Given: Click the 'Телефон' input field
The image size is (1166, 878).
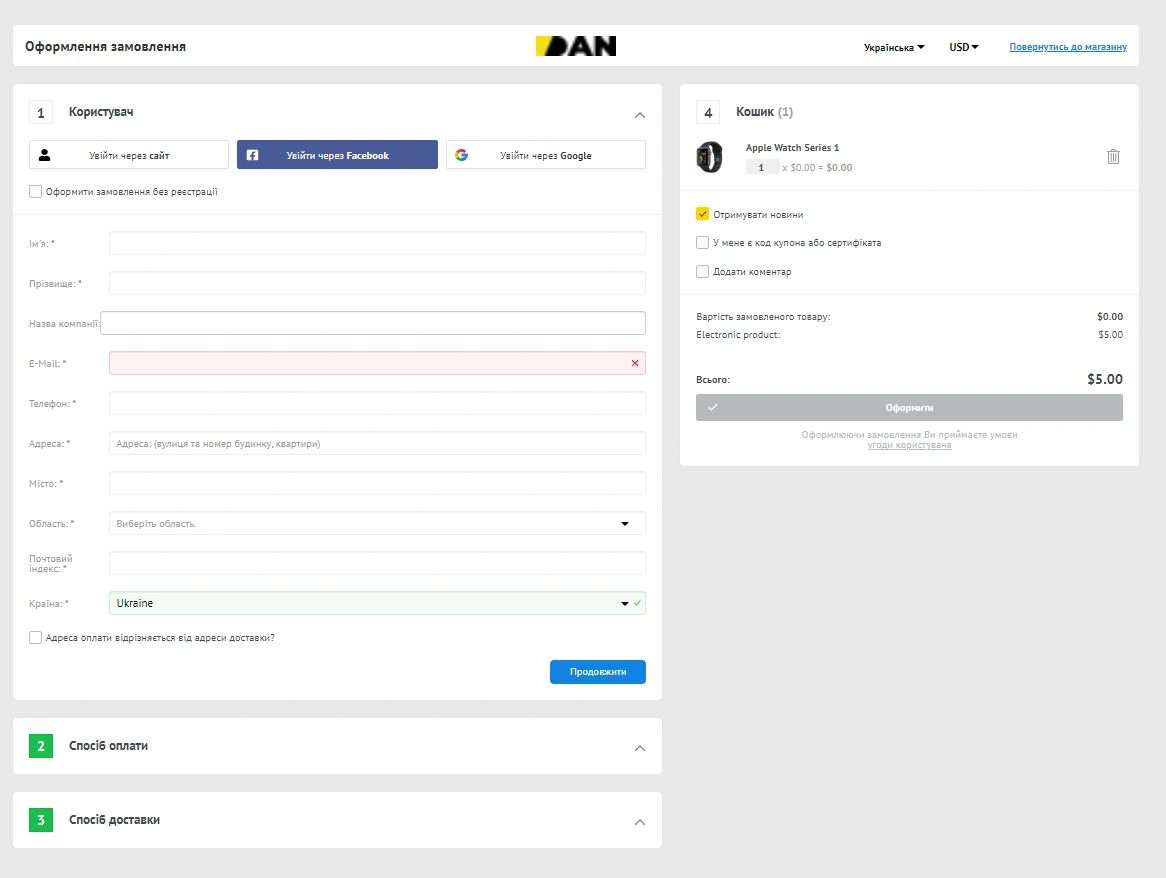Looking at the screenshot, I should pyautogui.click(x=377, y=403).
